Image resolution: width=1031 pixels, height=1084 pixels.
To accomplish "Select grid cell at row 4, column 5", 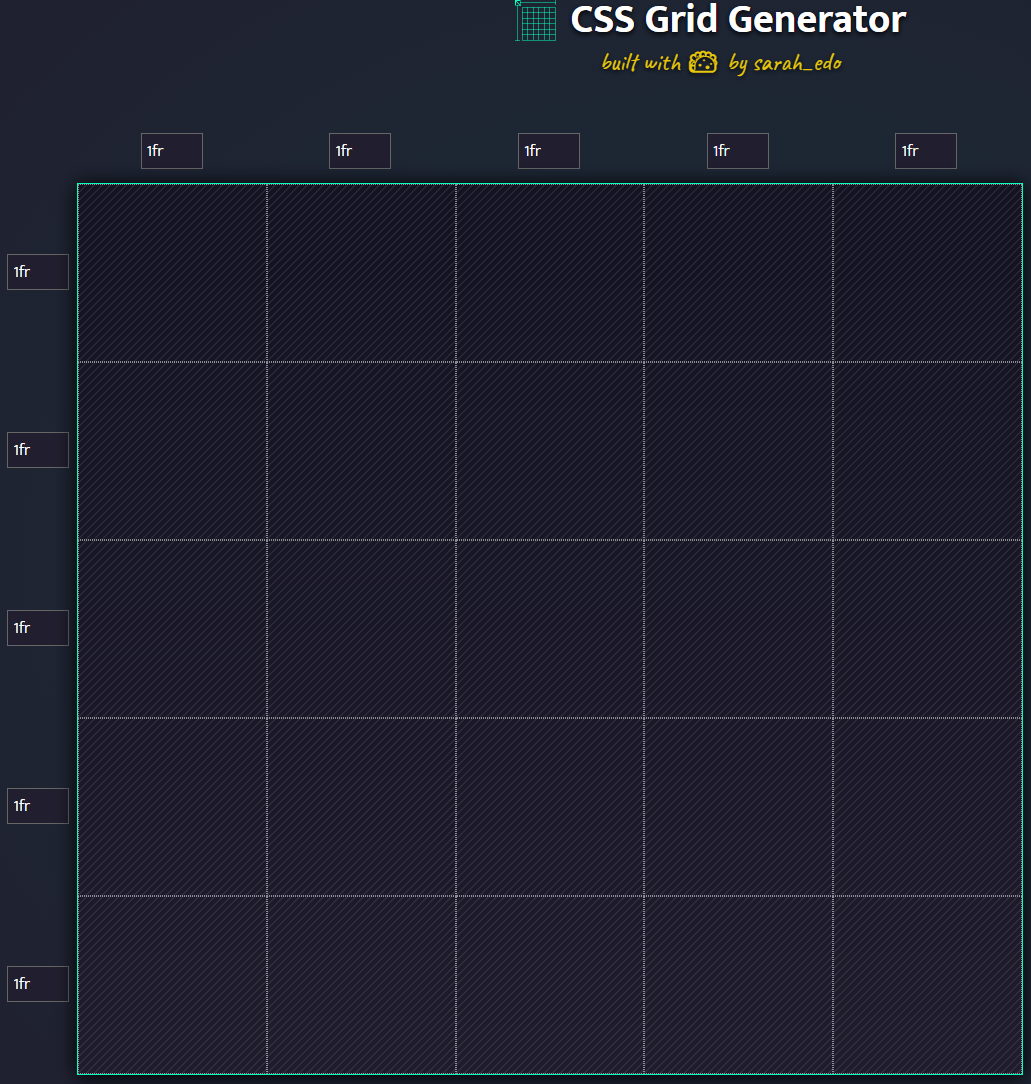I will coord(927,807).
